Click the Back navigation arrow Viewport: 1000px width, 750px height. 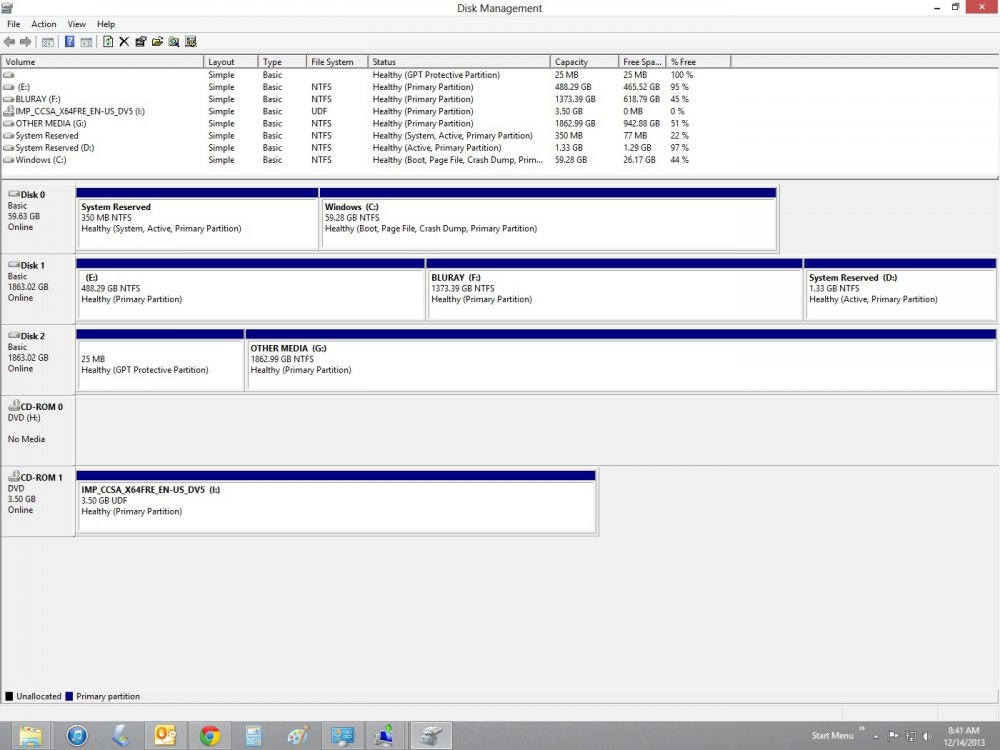click(x=10, y=41)
